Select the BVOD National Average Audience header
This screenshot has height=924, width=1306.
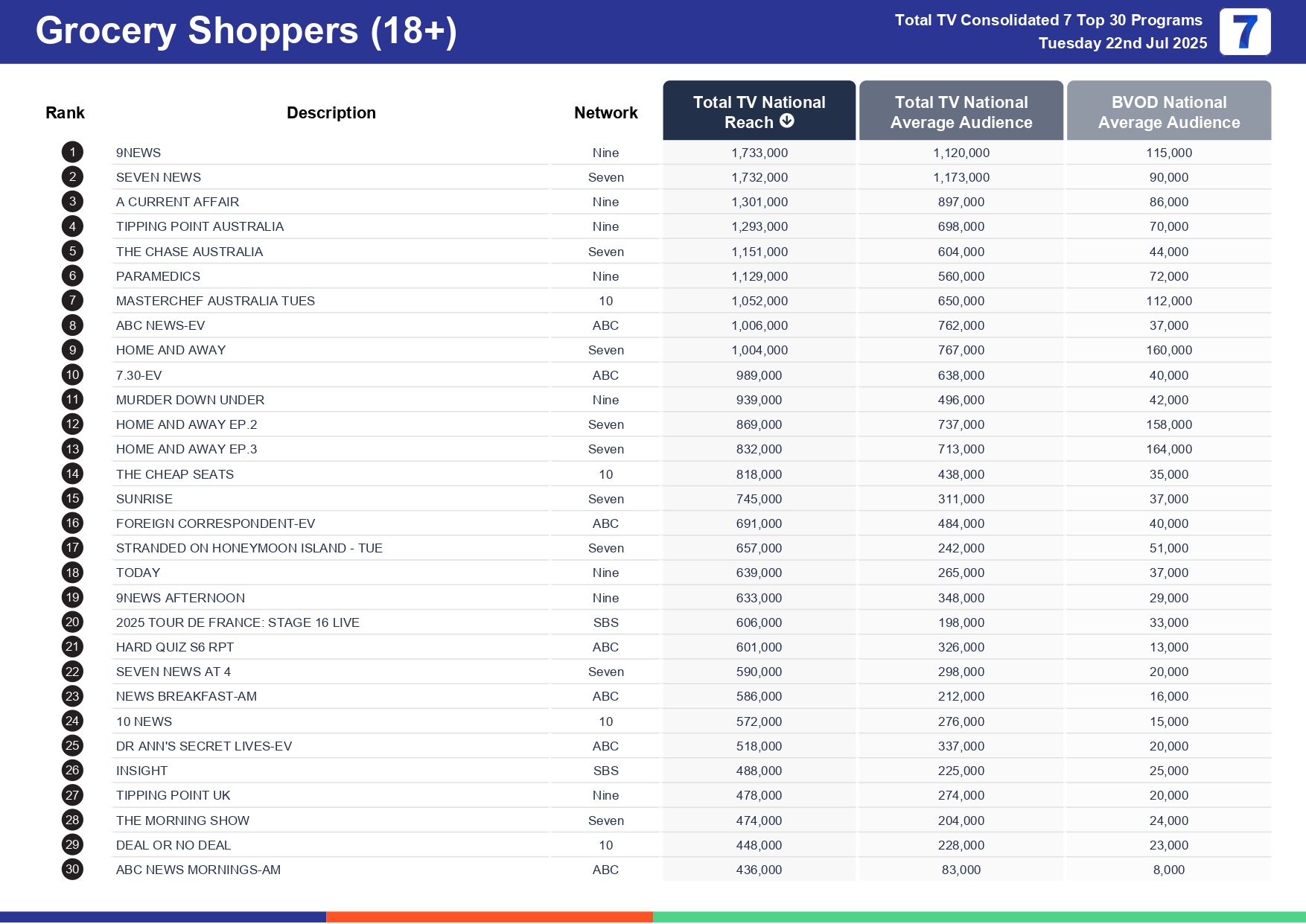[x=1168, y=112]
